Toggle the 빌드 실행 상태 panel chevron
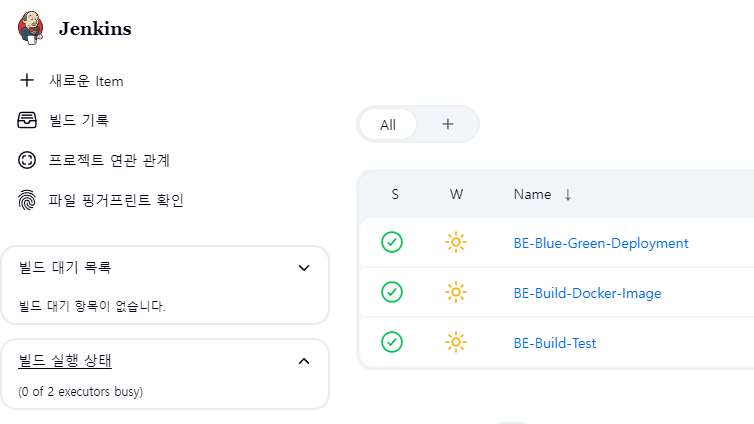754x424 pixels. (304, 361)
